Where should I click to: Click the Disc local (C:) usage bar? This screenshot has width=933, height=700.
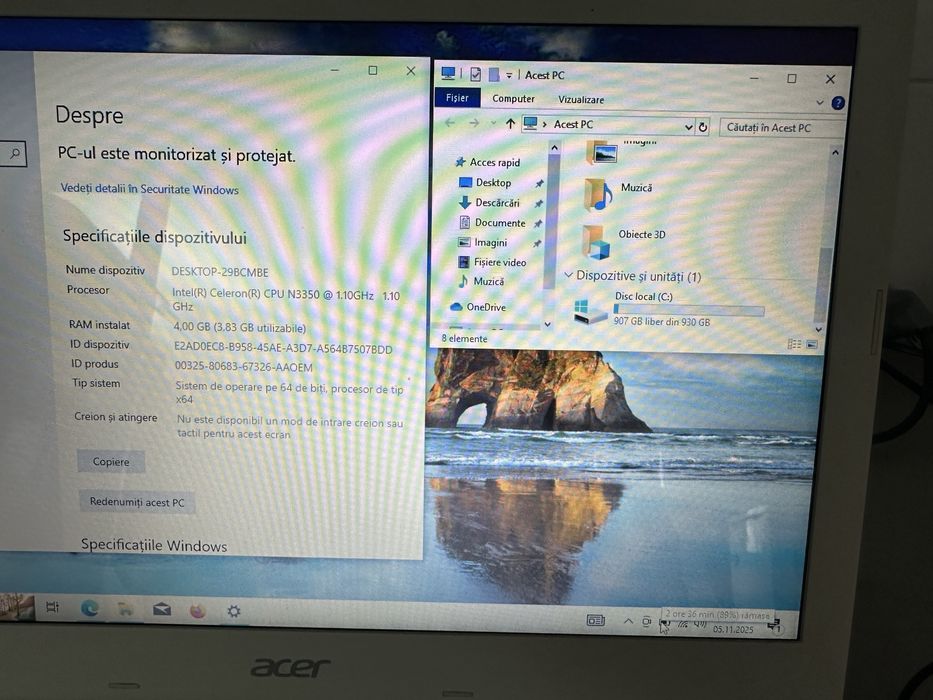coord(688,310)
